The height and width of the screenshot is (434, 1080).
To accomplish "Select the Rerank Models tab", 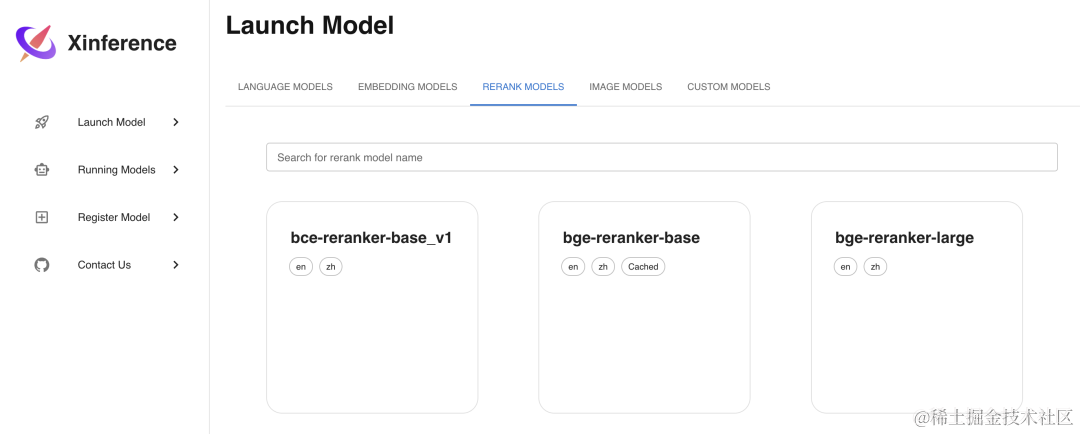I will (x=523, y=87).
